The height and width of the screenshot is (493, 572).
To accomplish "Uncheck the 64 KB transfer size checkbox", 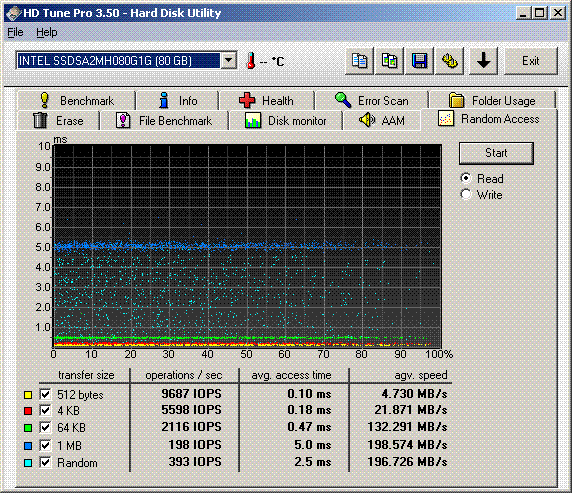I will pos(45,427).
